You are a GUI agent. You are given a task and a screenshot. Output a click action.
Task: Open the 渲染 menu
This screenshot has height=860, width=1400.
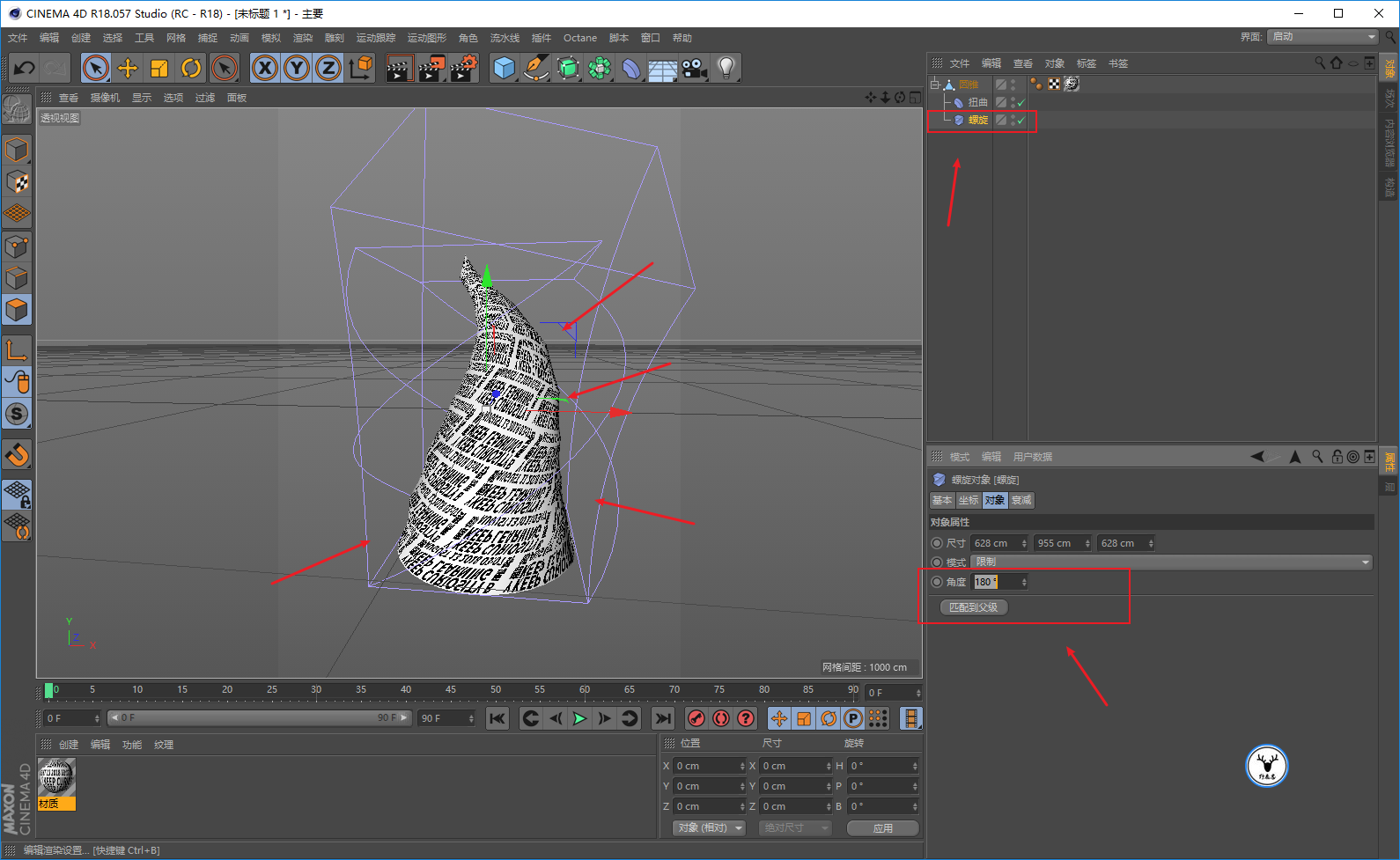click(x=303, y=38)
